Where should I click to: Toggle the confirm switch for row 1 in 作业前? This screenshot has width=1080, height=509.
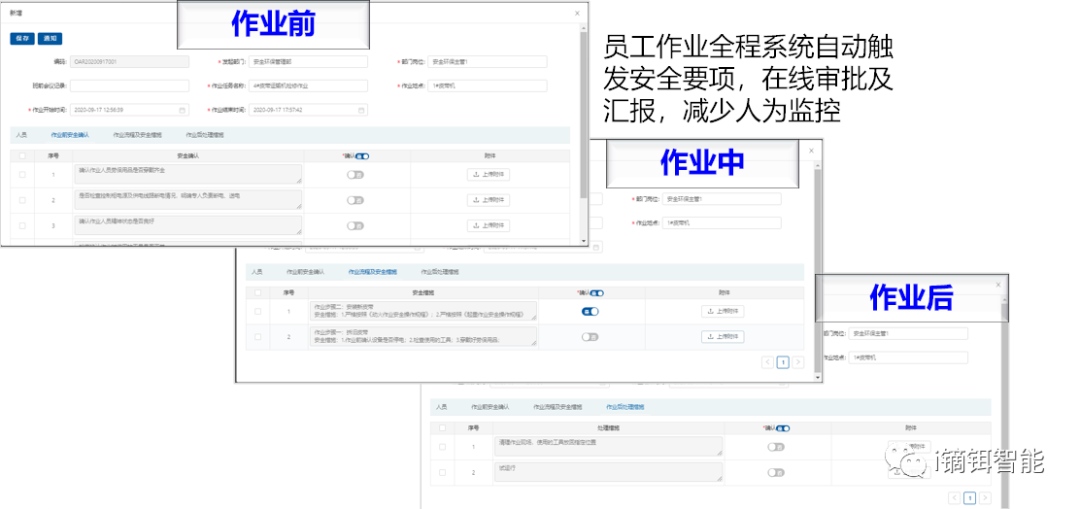tap(355, 173)
